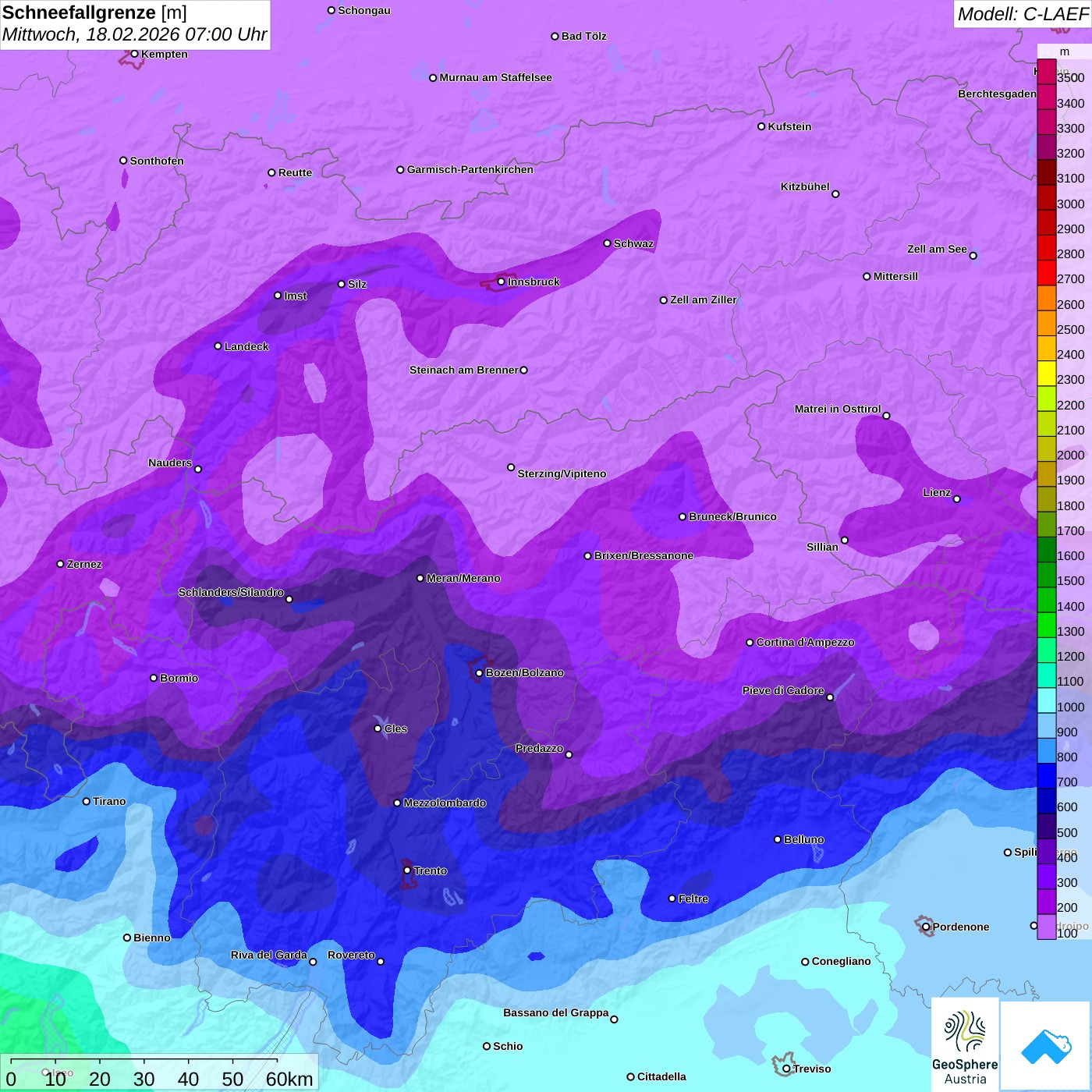Click the 'Sterzing/Vipiteno' label
The image size is (1092, 1092).
pyautogui.click(x=562, y=473)
